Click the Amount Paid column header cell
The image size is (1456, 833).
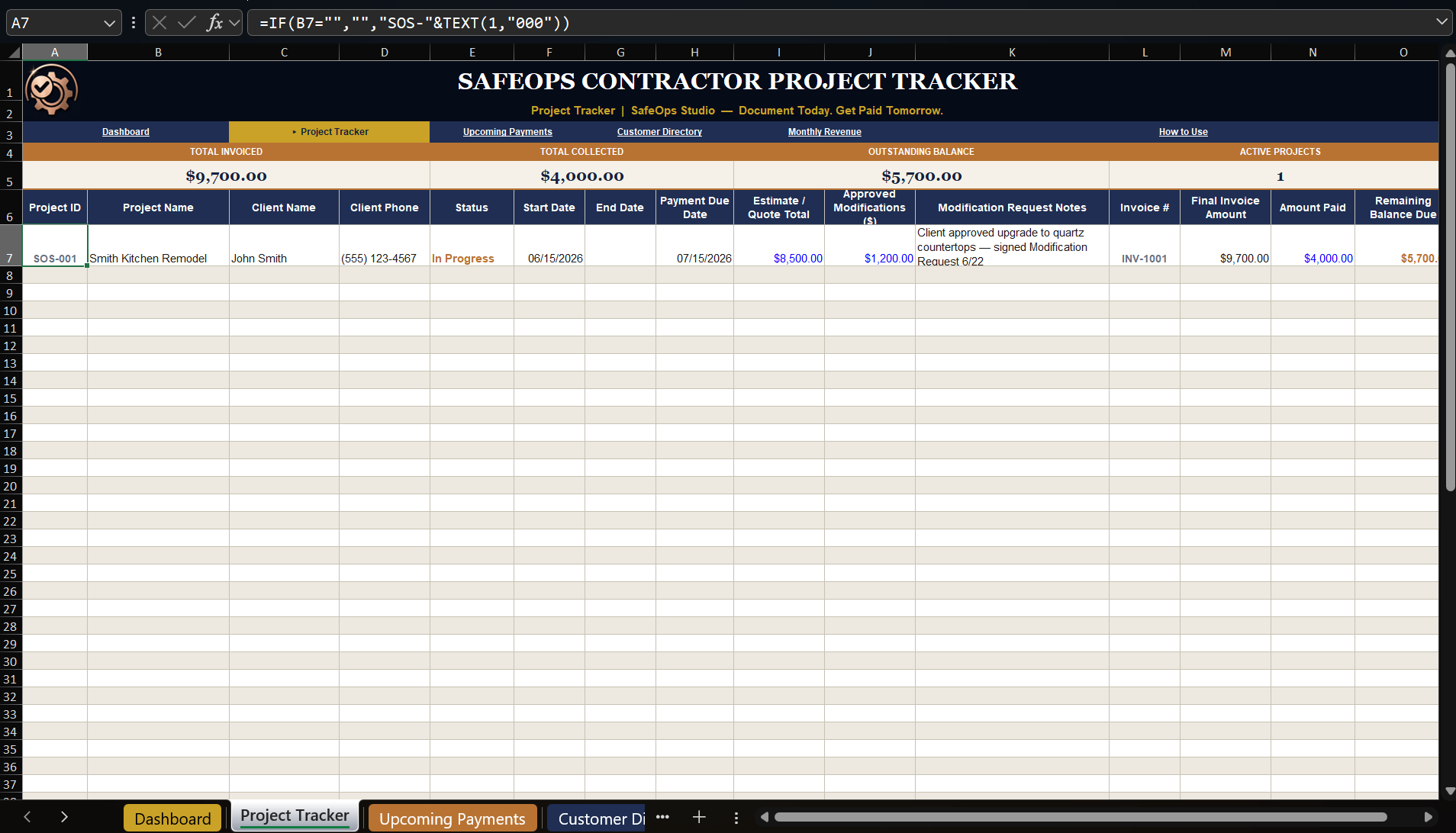coord(1313,207)
